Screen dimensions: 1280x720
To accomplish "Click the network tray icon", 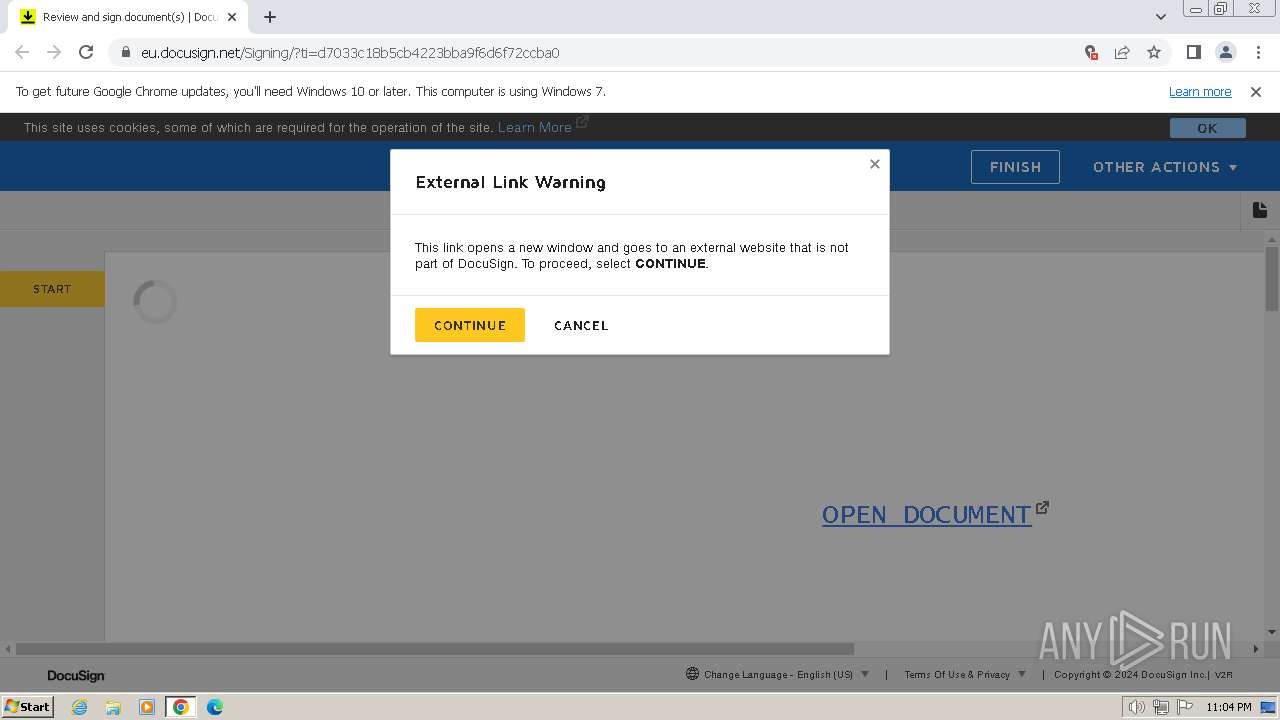I will point(1160,707).
